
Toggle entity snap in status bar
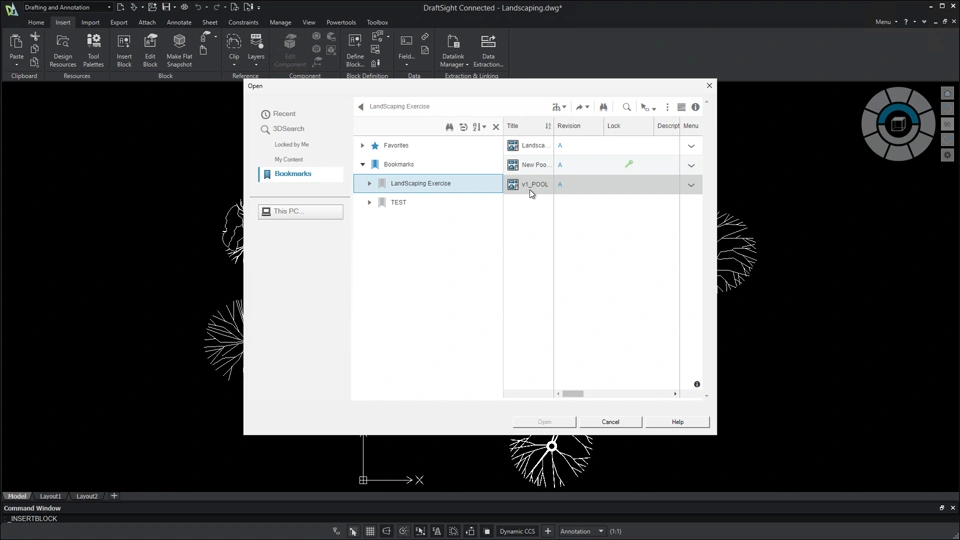click(x=420, y=531)
